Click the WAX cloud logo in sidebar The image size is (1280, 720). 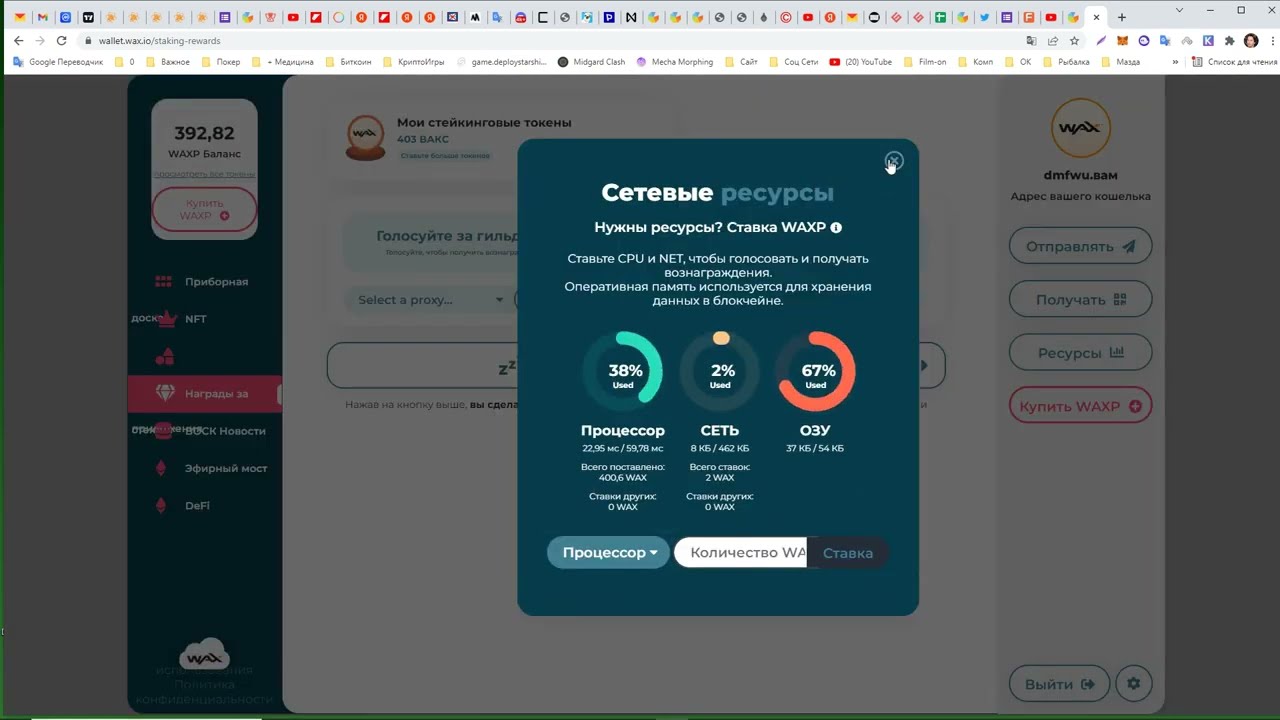pyautogui.click(x=204, y=655)
